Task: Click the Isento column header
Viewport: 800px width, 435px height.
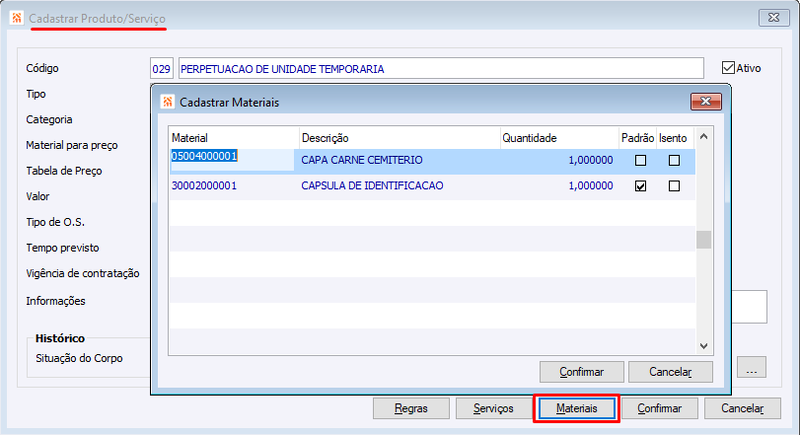Action: 675,138
